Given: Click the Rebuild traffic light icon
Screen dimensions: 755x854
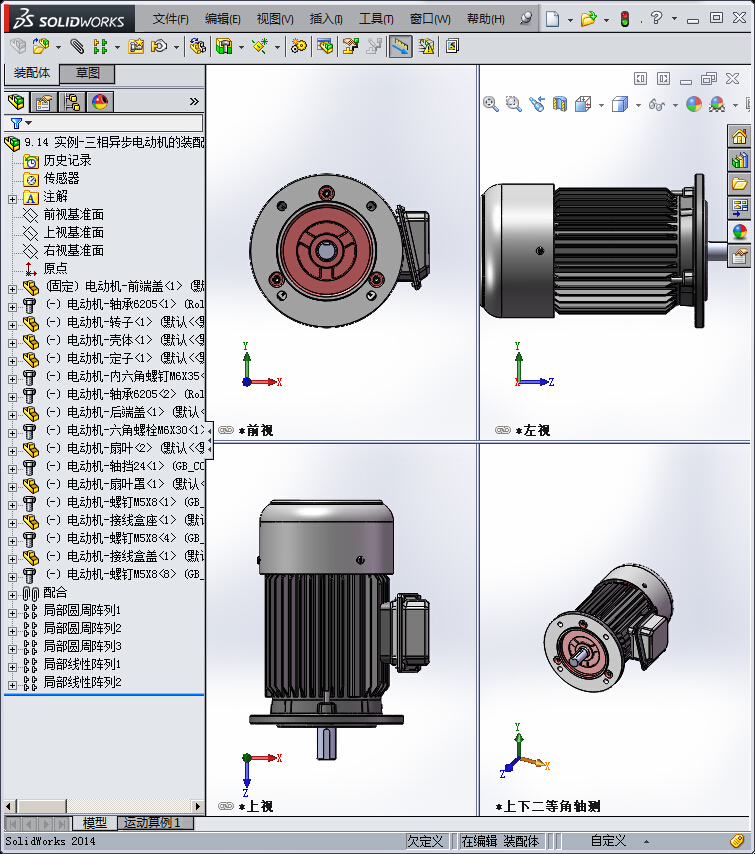Looking at the screenshot, I should [625, 19].
